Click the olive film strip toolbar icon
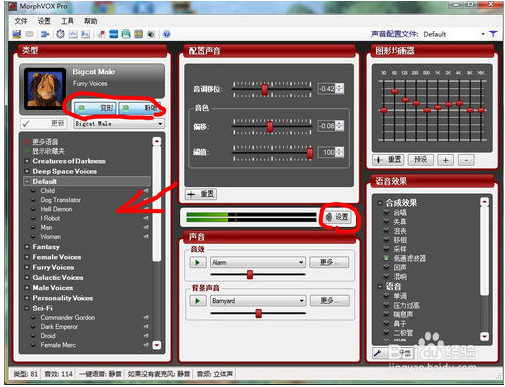Screen dimensions: 505x387 point(138,34)
